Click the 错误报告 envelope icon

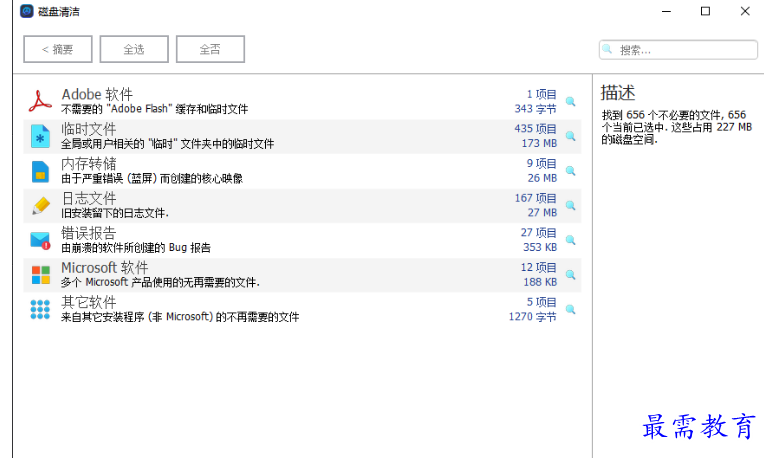(x=40, y=240)
